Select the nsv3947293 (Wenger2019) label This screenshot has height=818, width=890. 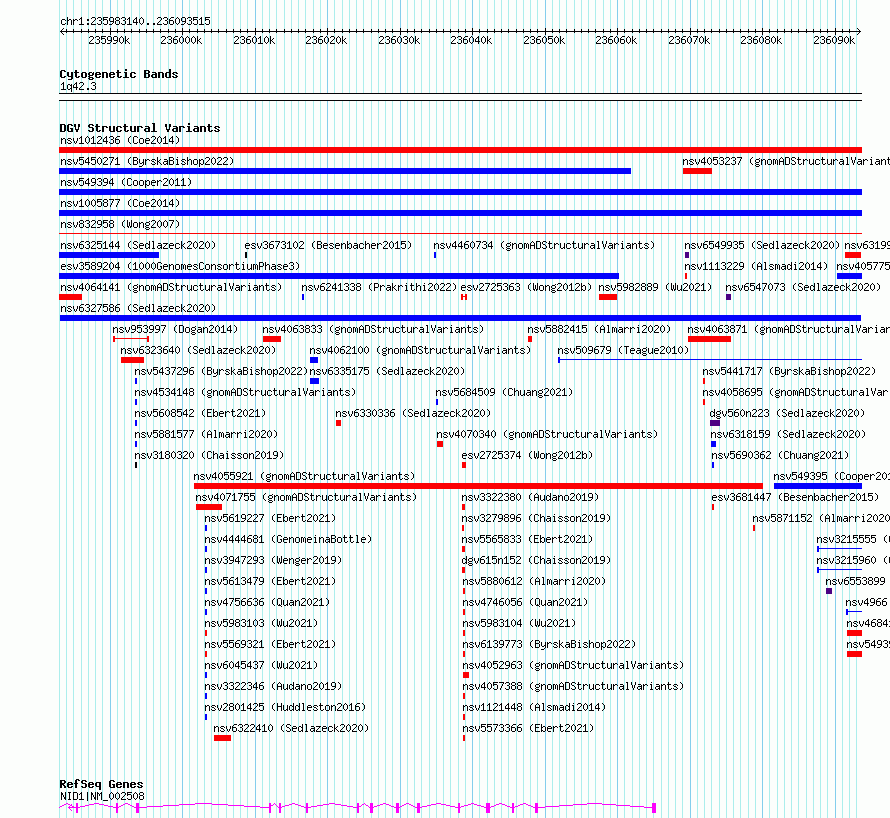274,560
